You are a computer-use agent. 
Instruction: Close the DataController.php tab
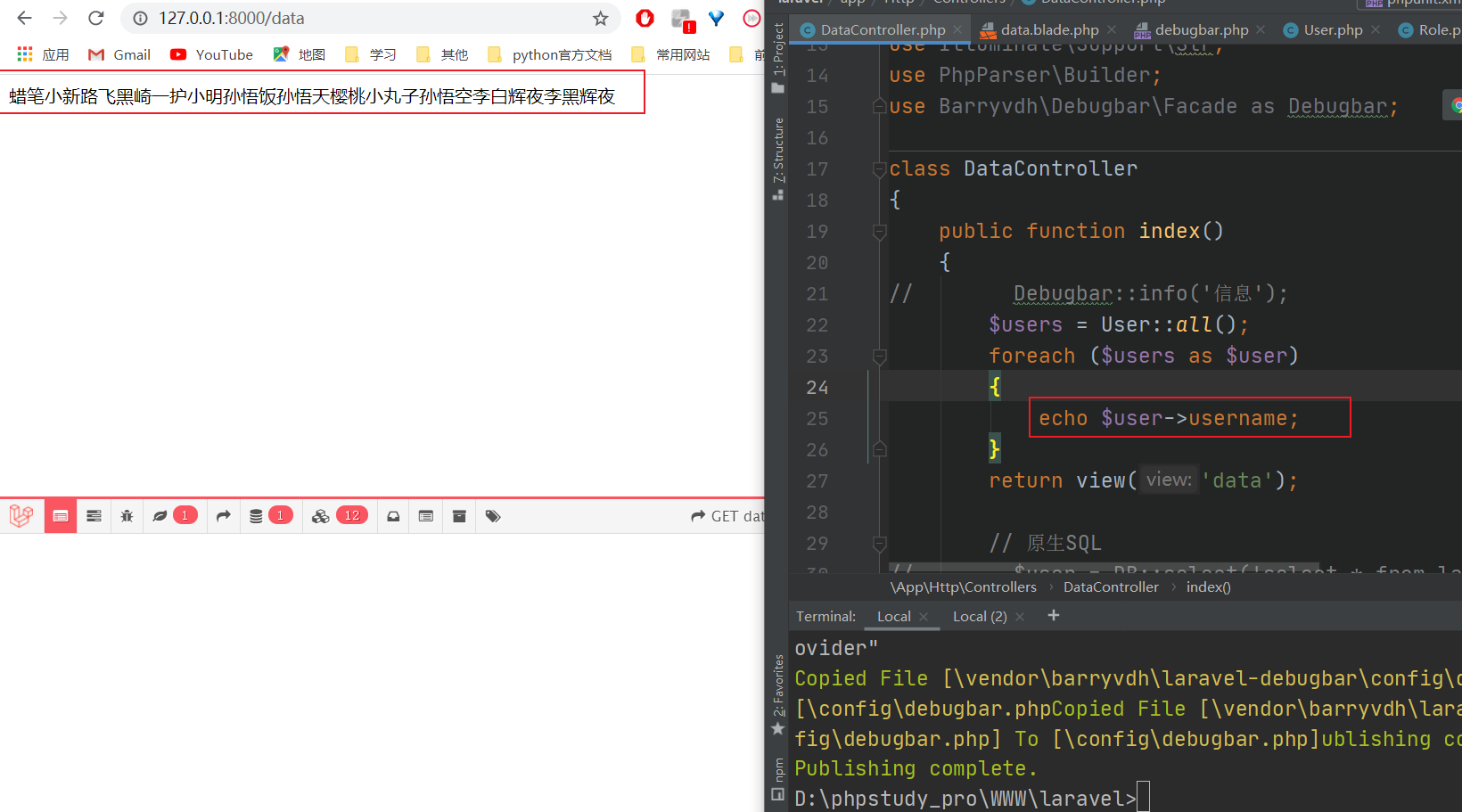tap(958, 29)
